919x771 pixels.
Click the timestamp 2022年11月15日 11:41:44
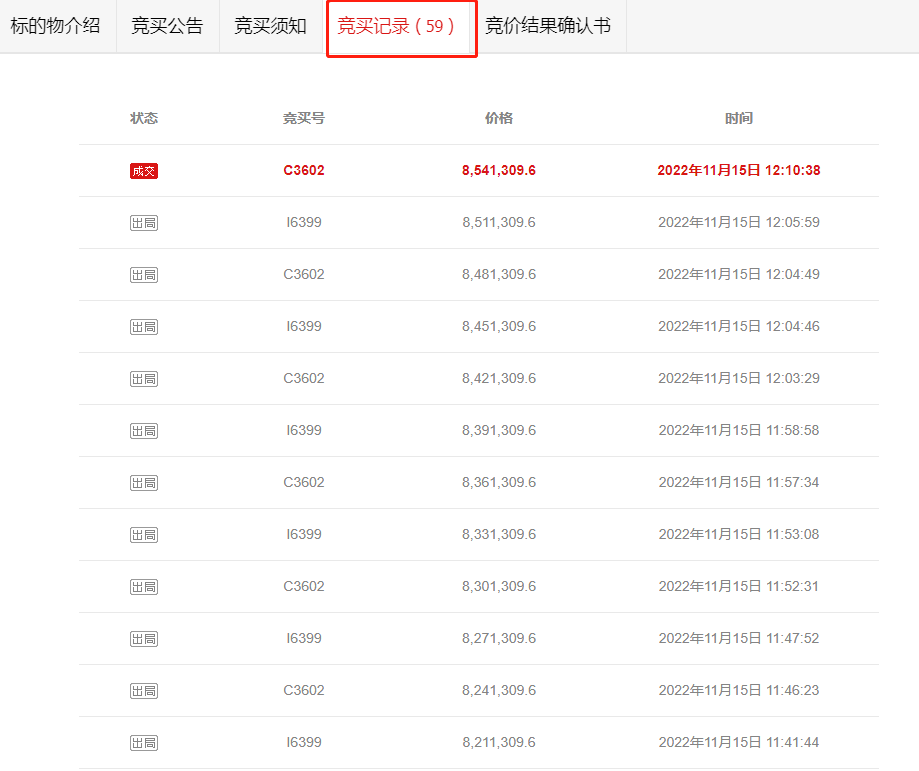point(738,742)
